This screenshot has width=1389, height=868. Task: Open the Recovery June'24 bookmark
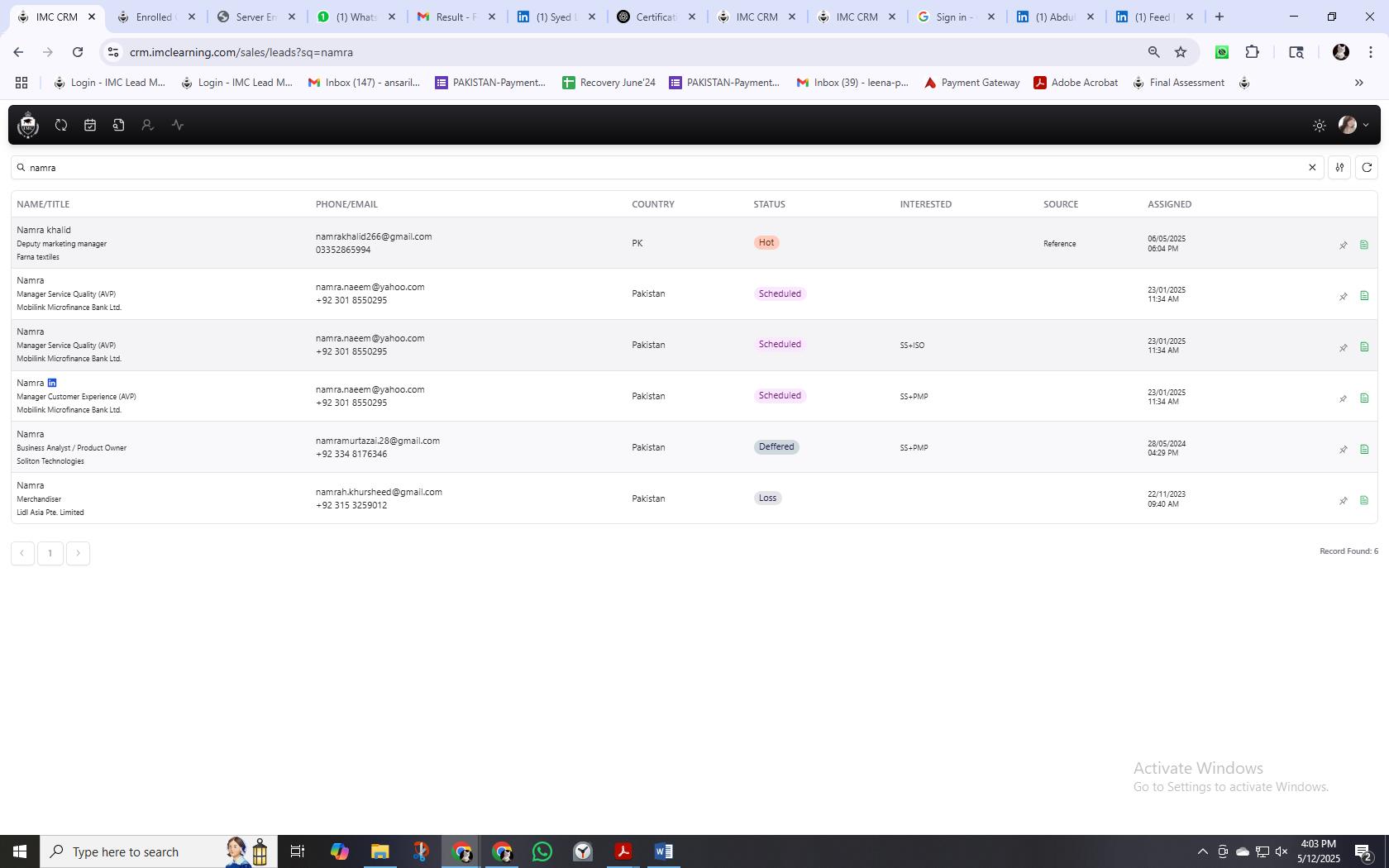pos(609,83)
